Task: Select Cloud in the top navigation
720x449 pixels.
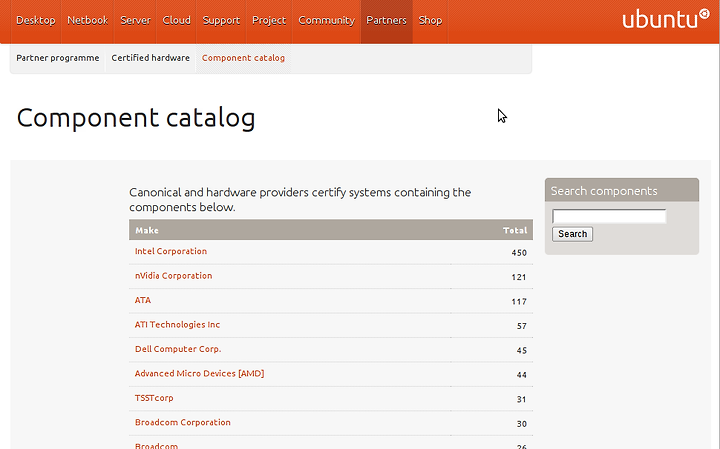Action: 176,20
